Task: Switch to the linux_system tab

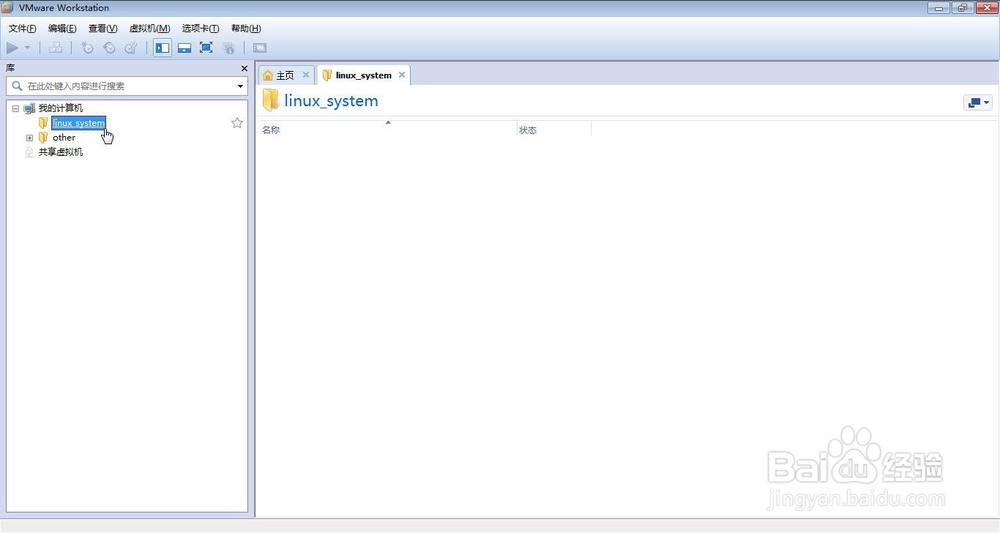Action: point(363,75)
